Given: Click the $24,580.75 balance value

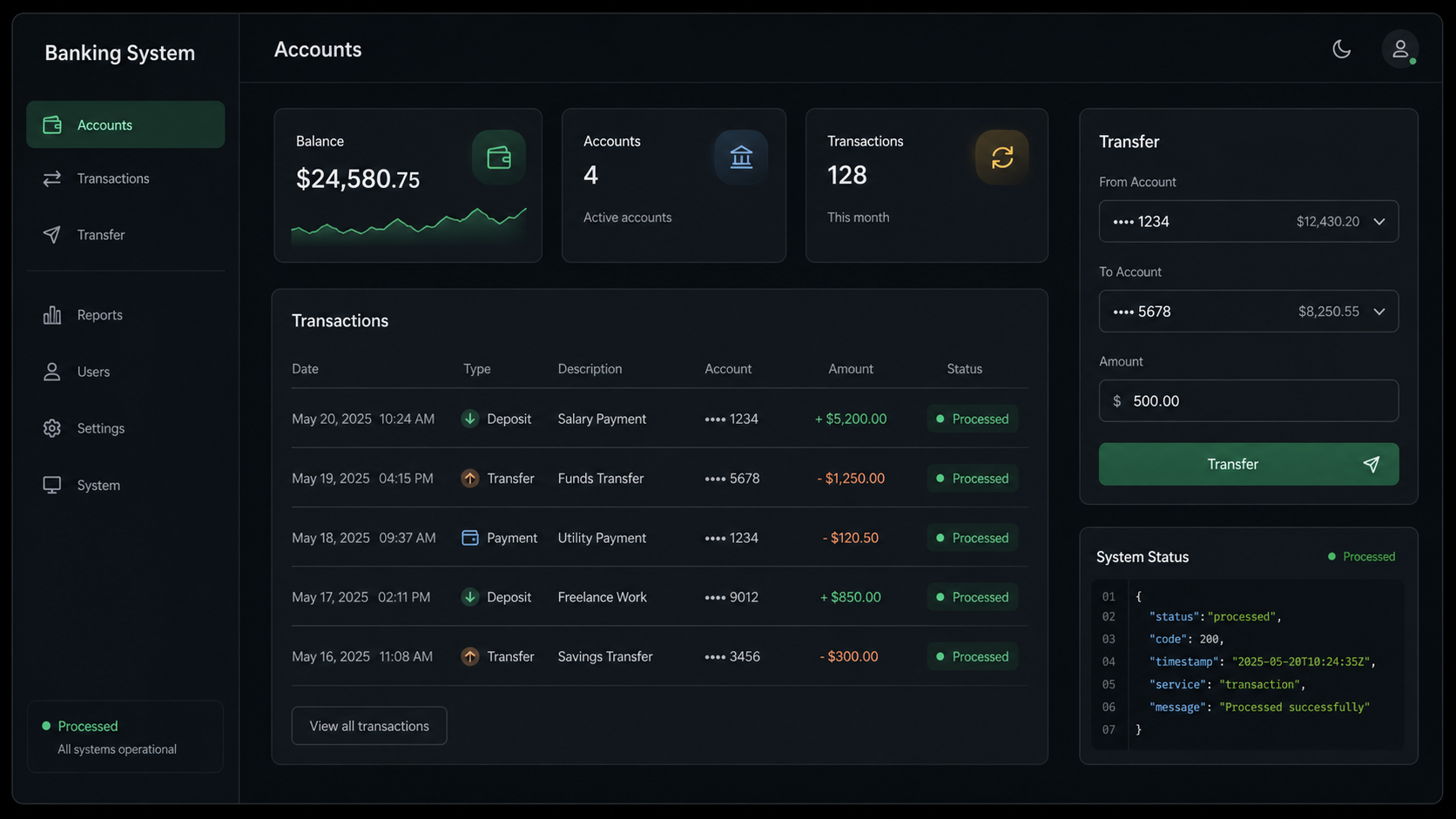Looking at the screenshot, I should (x=358, y=178).
